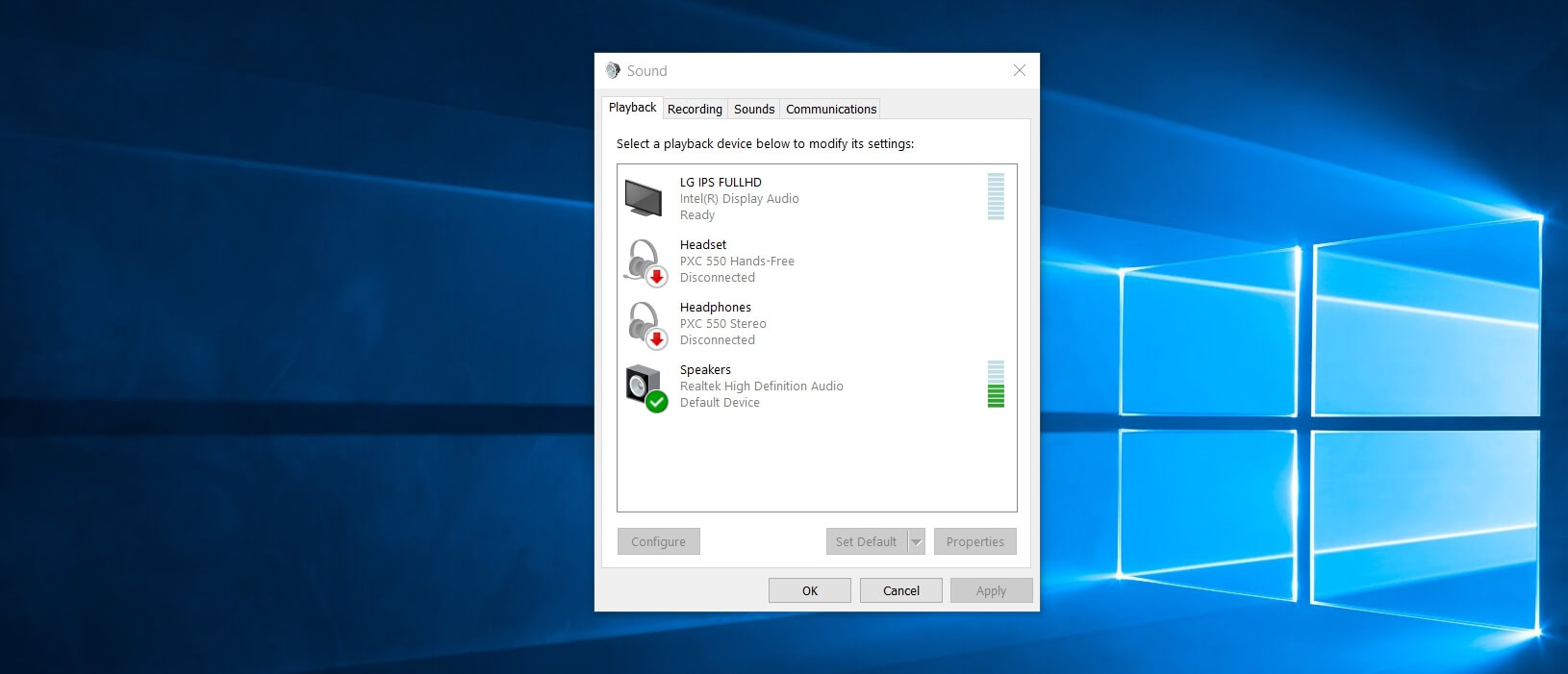Open device Properties button
Viewport: 1568px width, 674px height.
click(974, 541)
